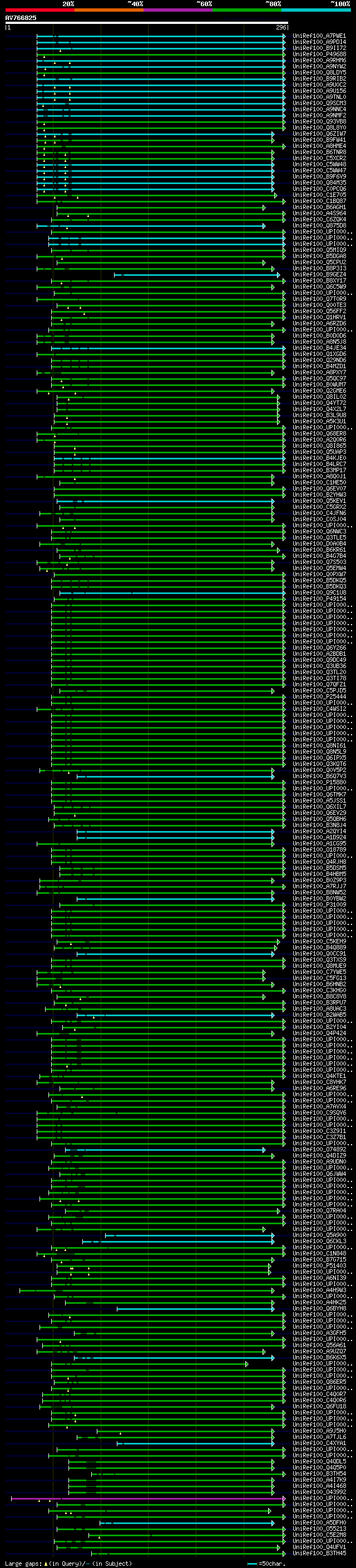The image size is (356, 1568).
Task: Select hit label UniRef100_Q6FU18
Action: click(319, 1406)
